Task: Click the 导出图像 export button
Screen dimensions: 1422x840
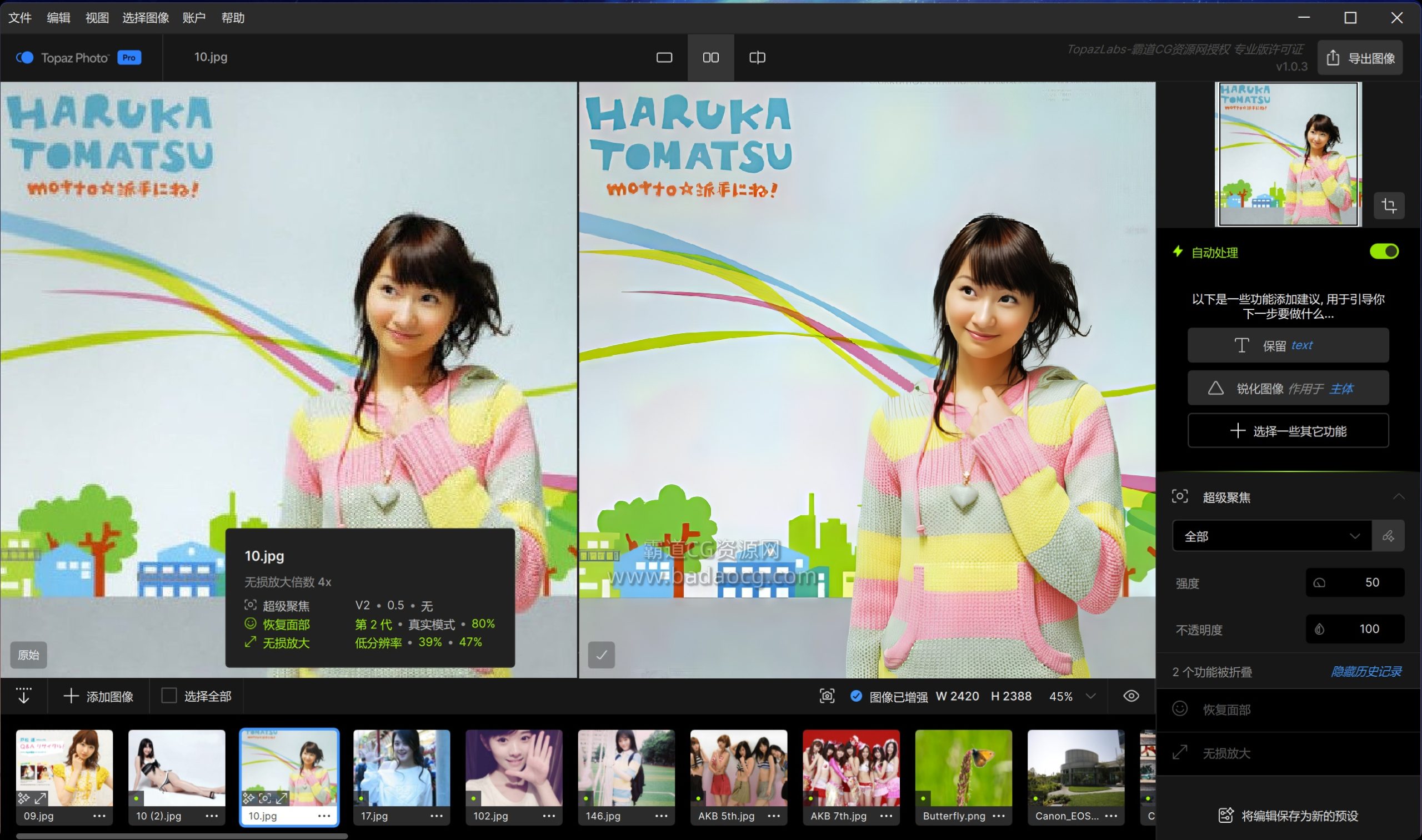Action: pos(1360,58)
